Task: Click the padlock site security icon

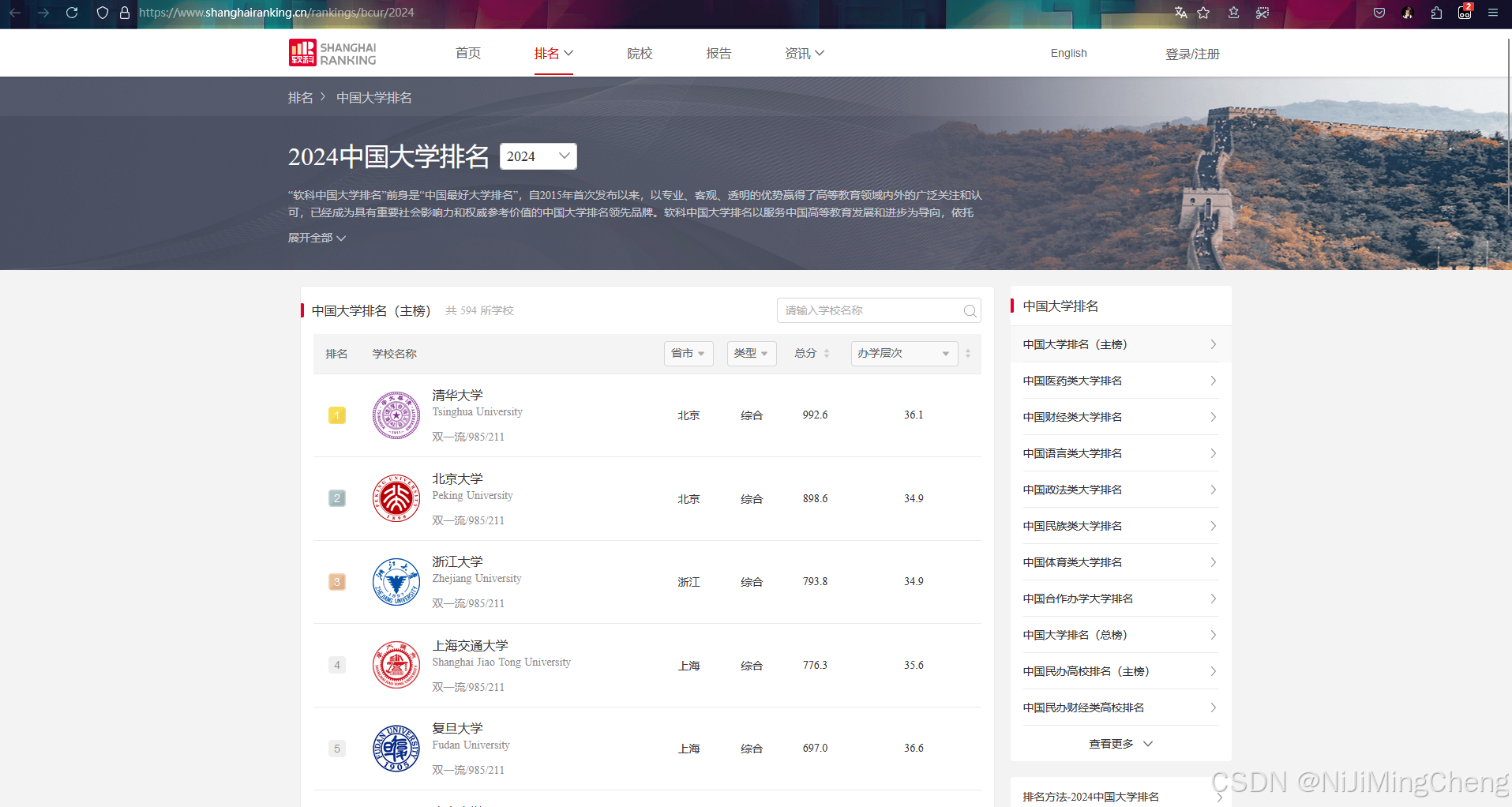Action: (125, 13)
